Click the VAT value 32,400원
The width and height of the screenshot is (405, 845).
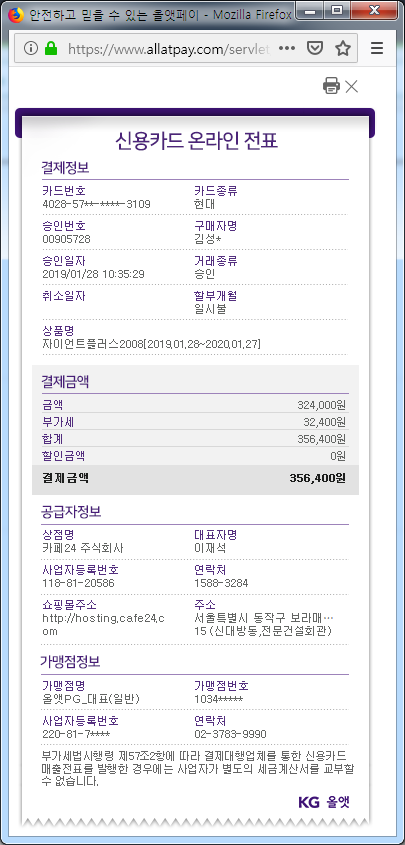pos(324,421)
